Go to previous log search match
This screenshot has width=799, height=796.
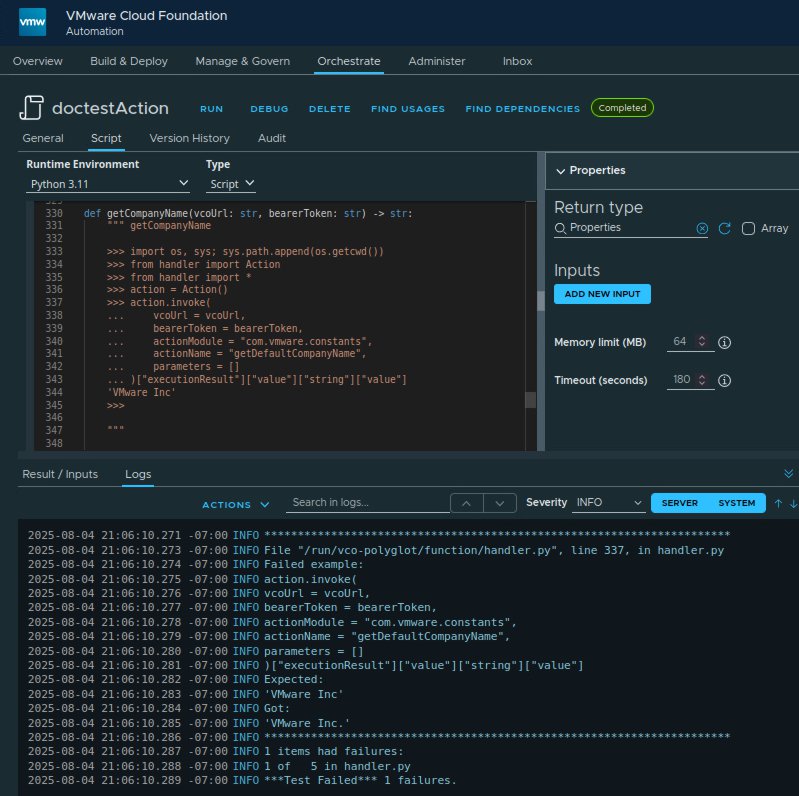point(466,503)
